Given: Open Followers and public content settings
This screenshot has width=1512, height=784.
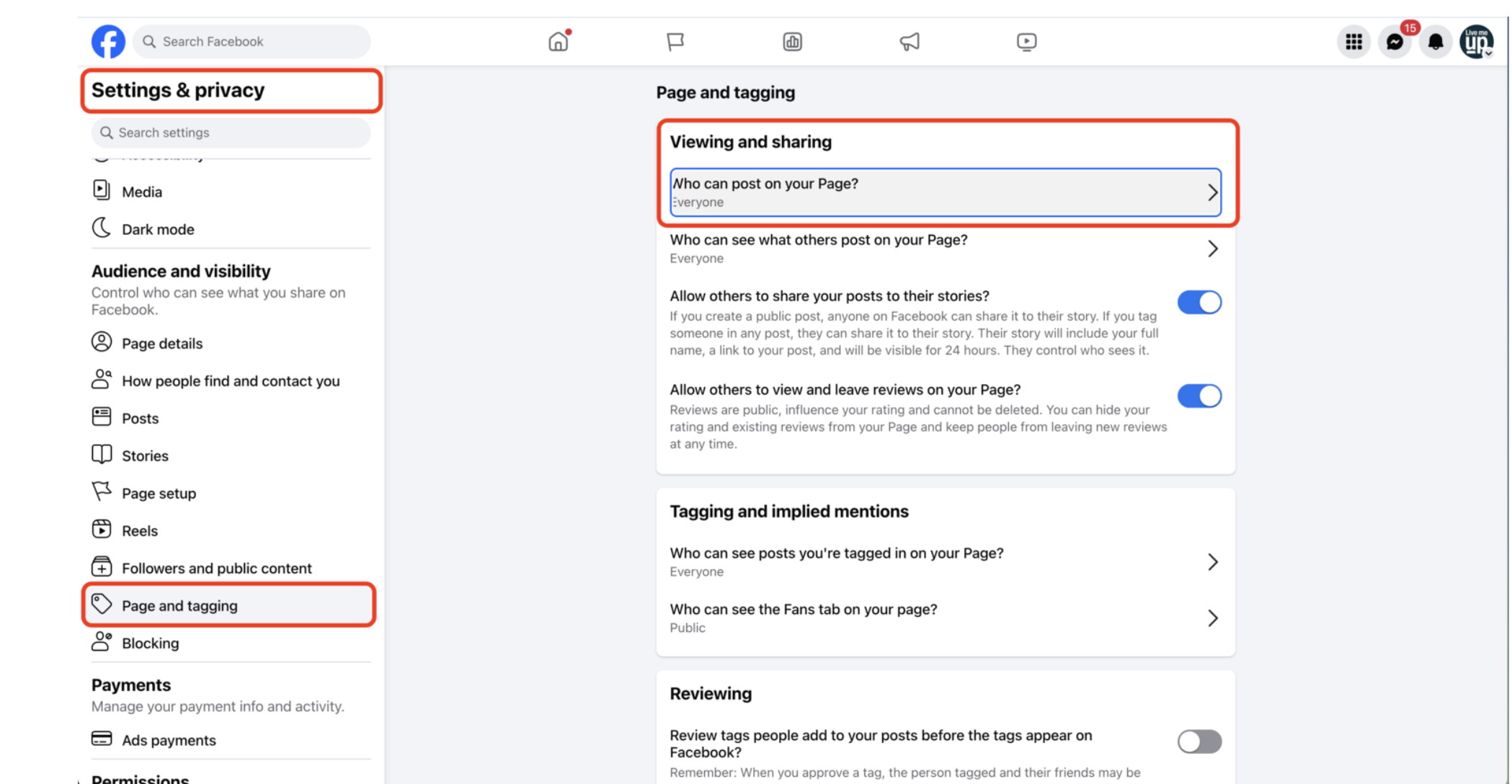Looking at the screenshot, I should (216, 569).
